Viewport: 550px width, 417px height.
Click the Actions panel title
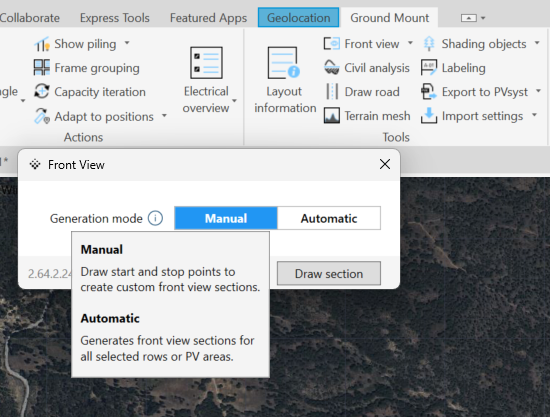[83, 137]
